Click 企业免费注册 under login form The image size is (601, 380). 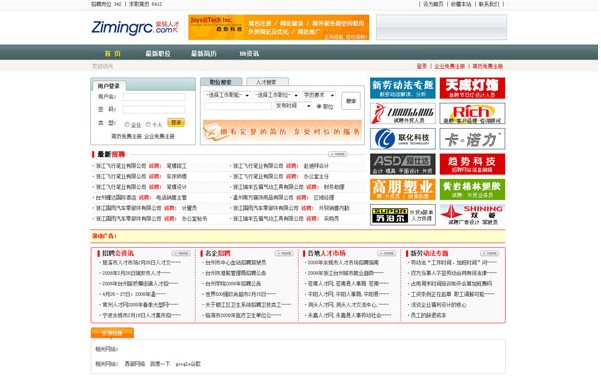point(159,136)
